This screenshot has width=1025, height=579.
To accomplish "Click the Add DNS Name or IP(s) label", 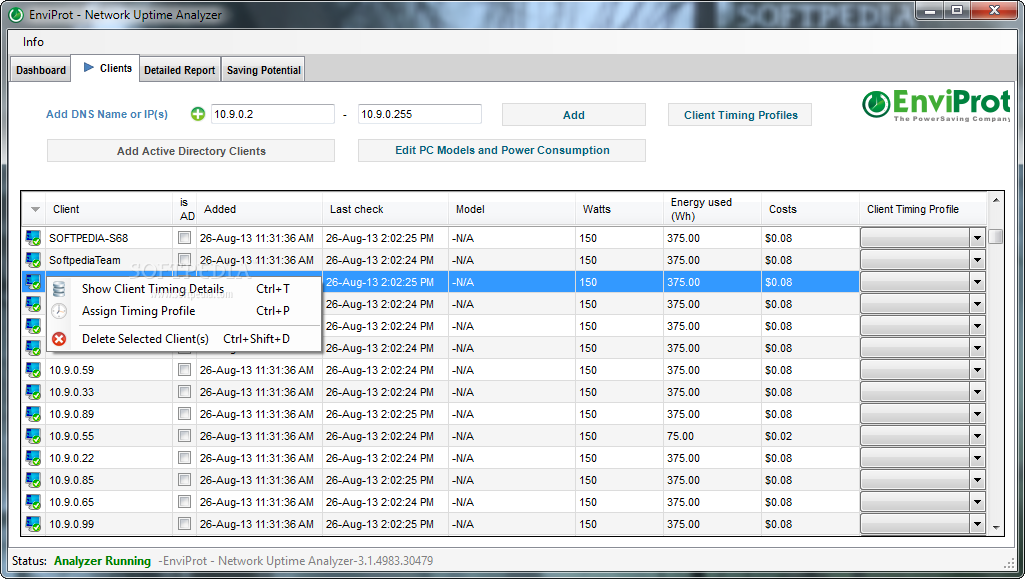I will point(107,114).
